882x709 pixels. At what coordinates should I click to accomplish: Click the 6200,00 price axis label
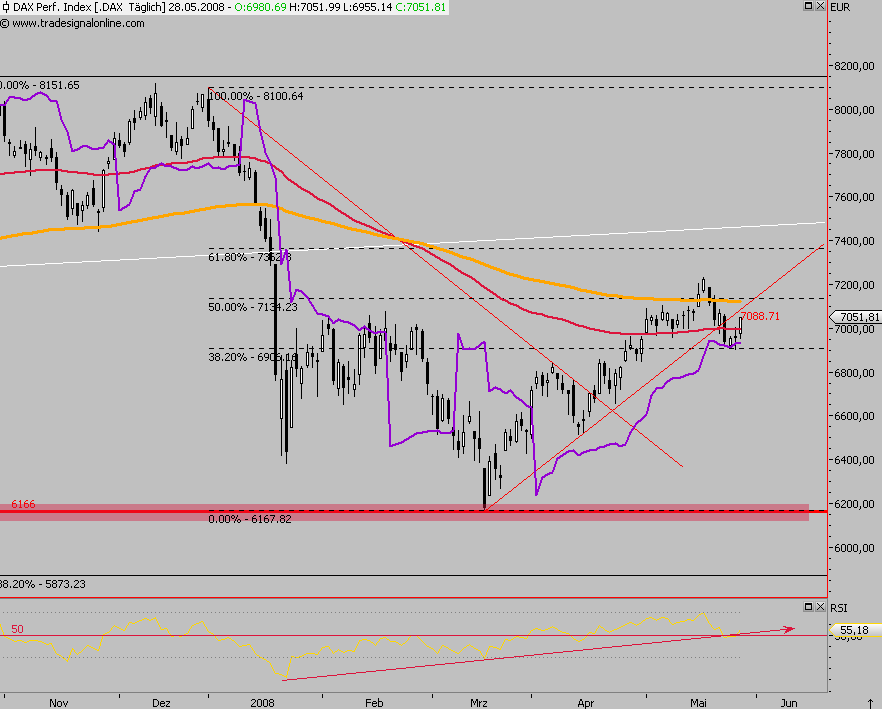(854, 504)
